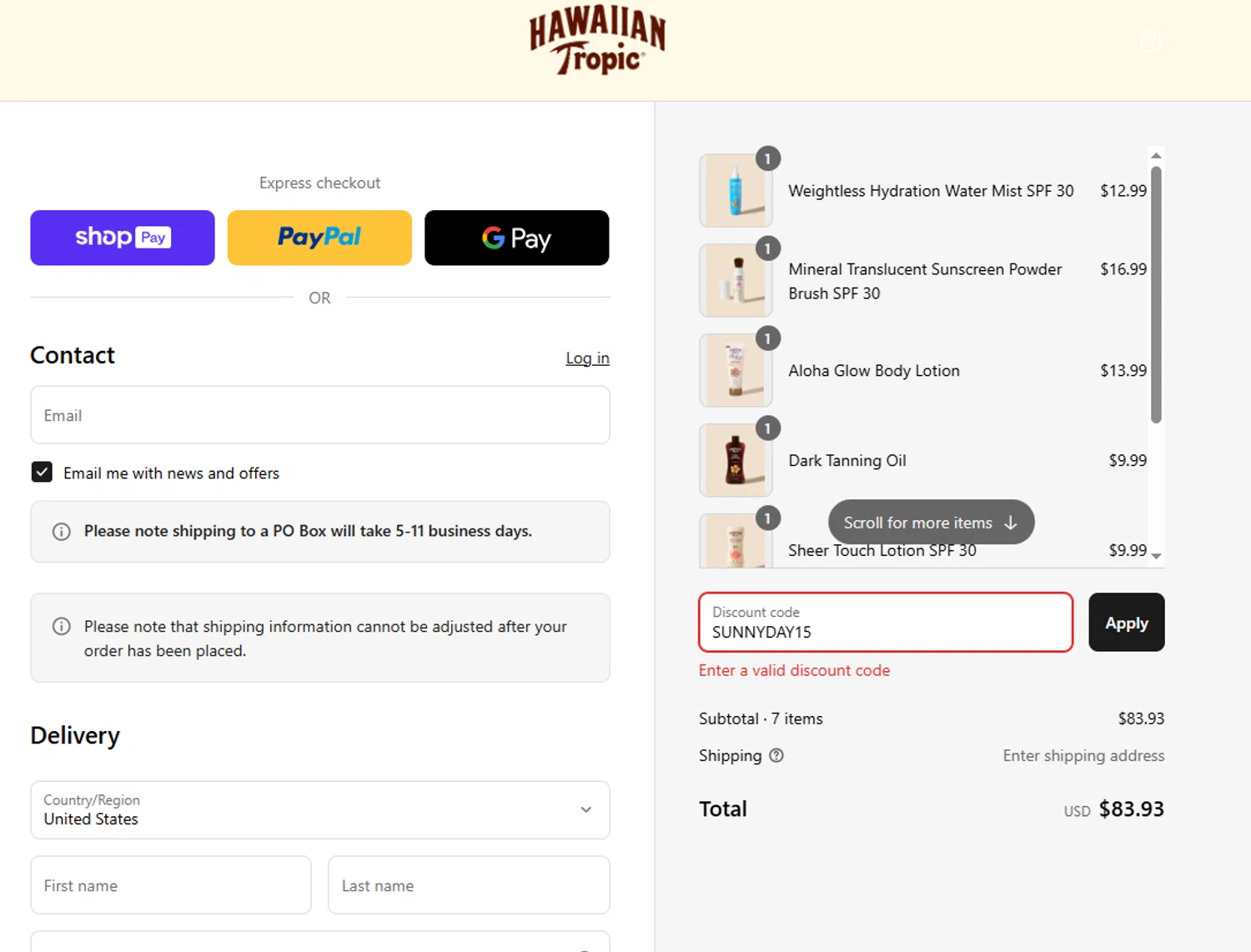Apply the discount code
Screen dimensions: 1251x952
click(x=1127, y=623)
